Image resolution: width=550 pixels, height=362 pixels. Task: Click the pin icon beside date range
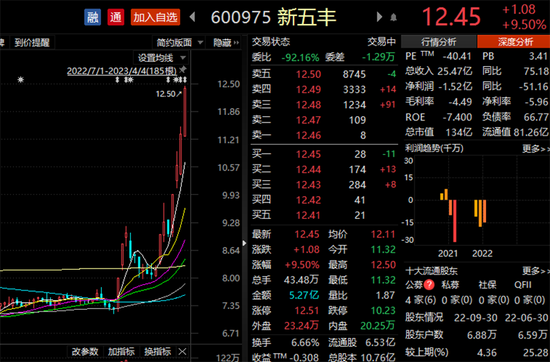tap(183, 69)
